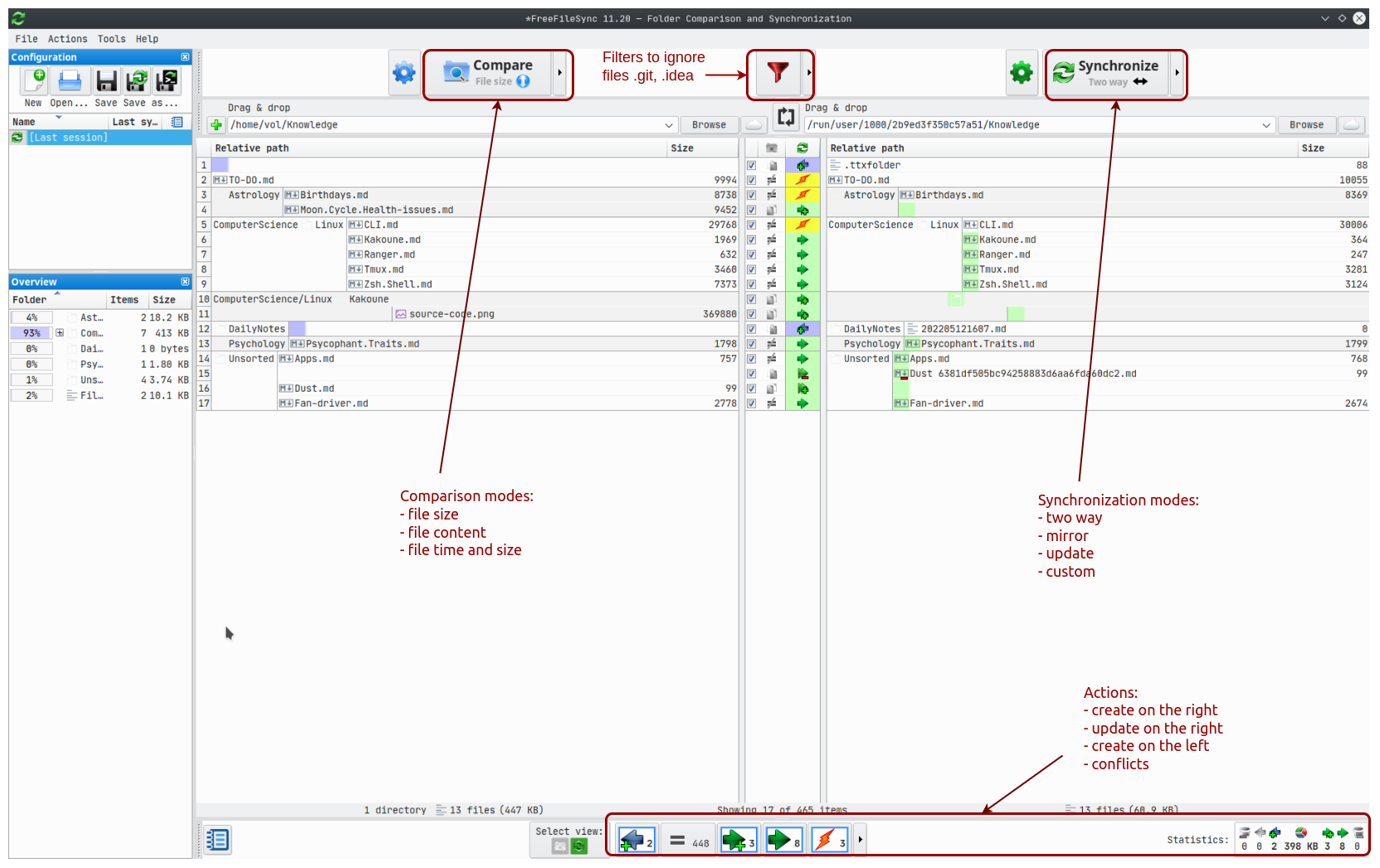The height and width of the screenshot is (868, 1380).
Task: Toggle the log panel list icon
Action: click(217, 840)
